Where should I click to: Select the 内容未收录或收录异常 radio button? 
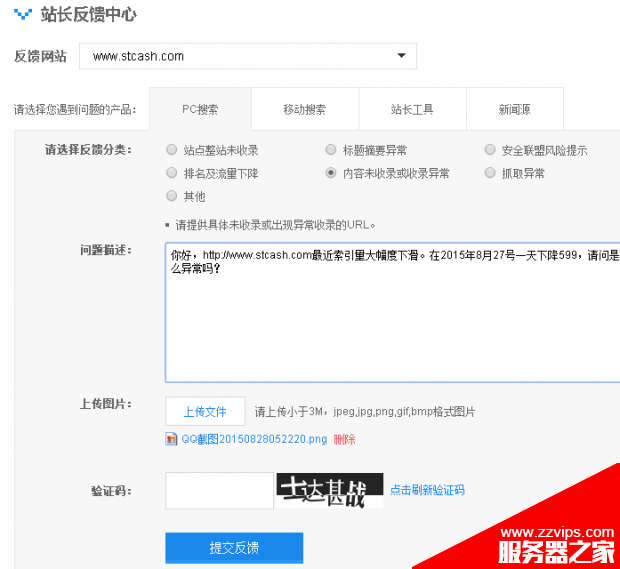point(331,173)
